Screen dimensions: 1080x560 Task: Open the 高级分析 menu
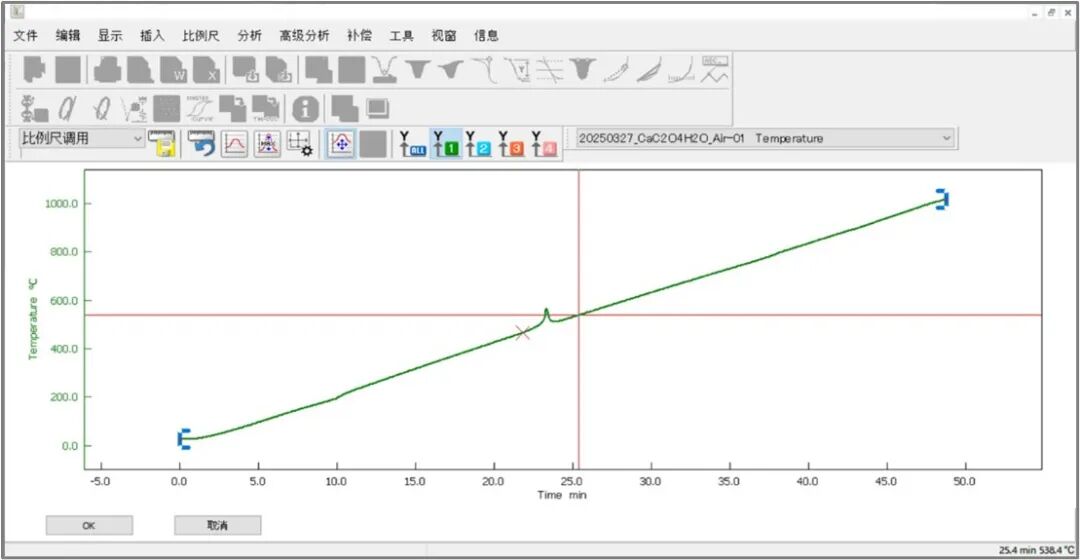point(304,36)
